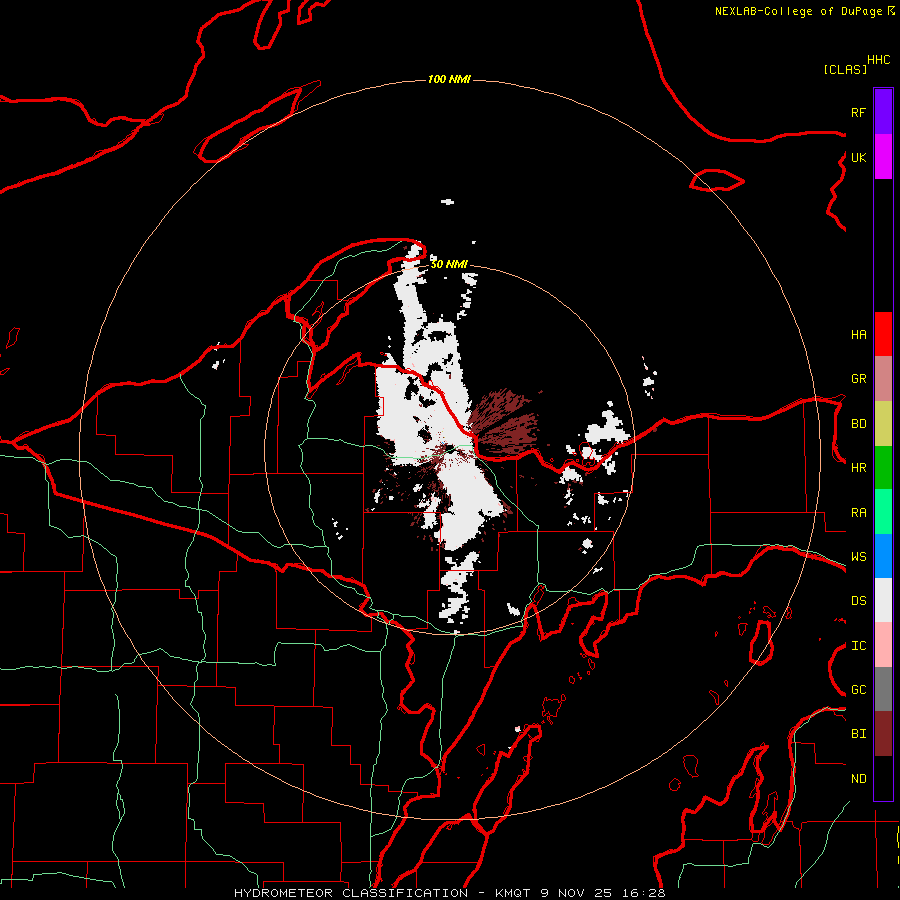Screen dimensions: 900x900
Task: Click the UK magenta color swatch in legend
Action: tap(883, 157)
